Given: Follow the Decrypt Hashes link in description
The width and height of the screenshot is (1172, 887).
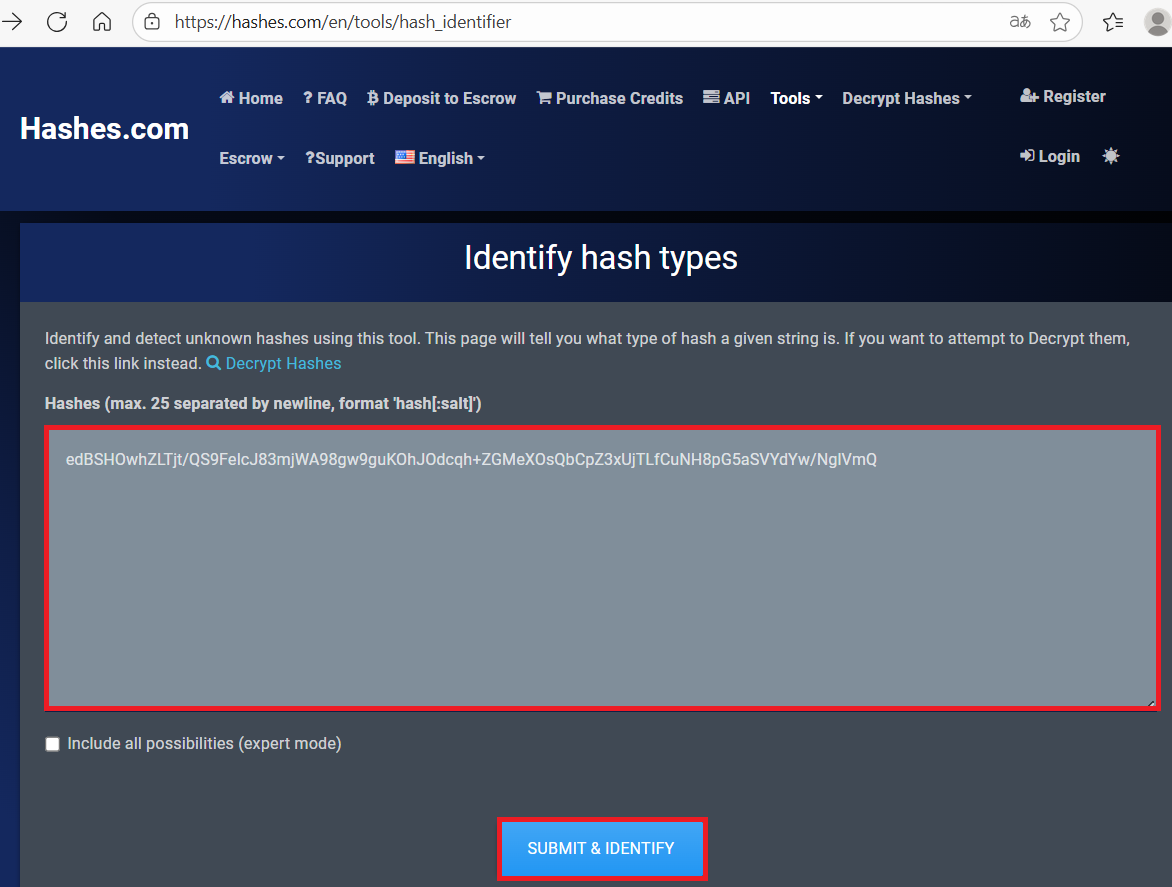Looking at the screenshot, I should [282, 363].
